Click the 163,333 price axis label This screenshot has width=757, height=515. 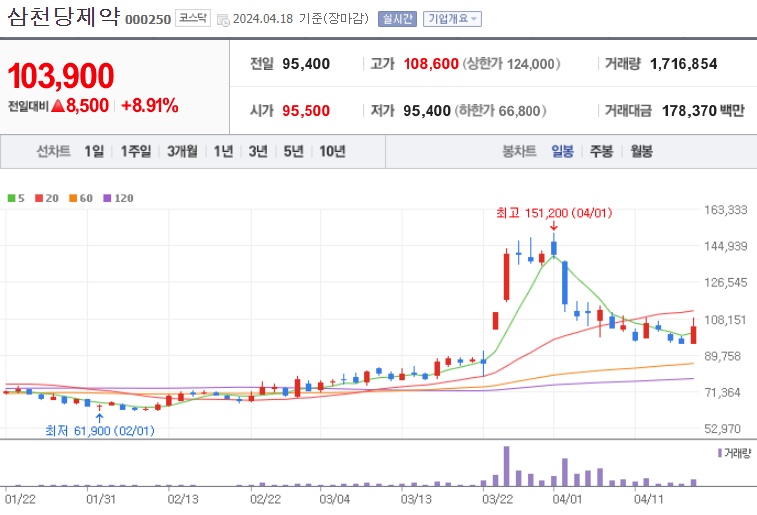726,209
